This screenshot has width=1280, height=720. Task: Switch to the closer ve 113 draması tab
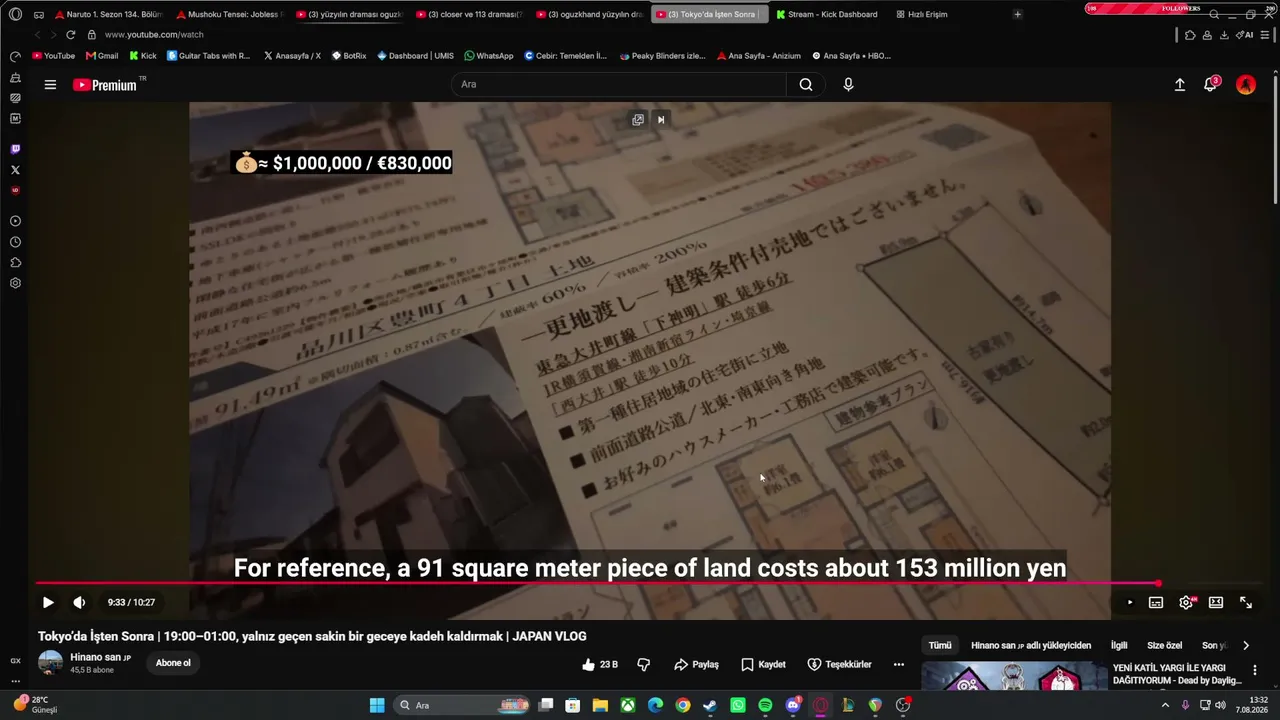pyautogui.click(x=469, y=14)
